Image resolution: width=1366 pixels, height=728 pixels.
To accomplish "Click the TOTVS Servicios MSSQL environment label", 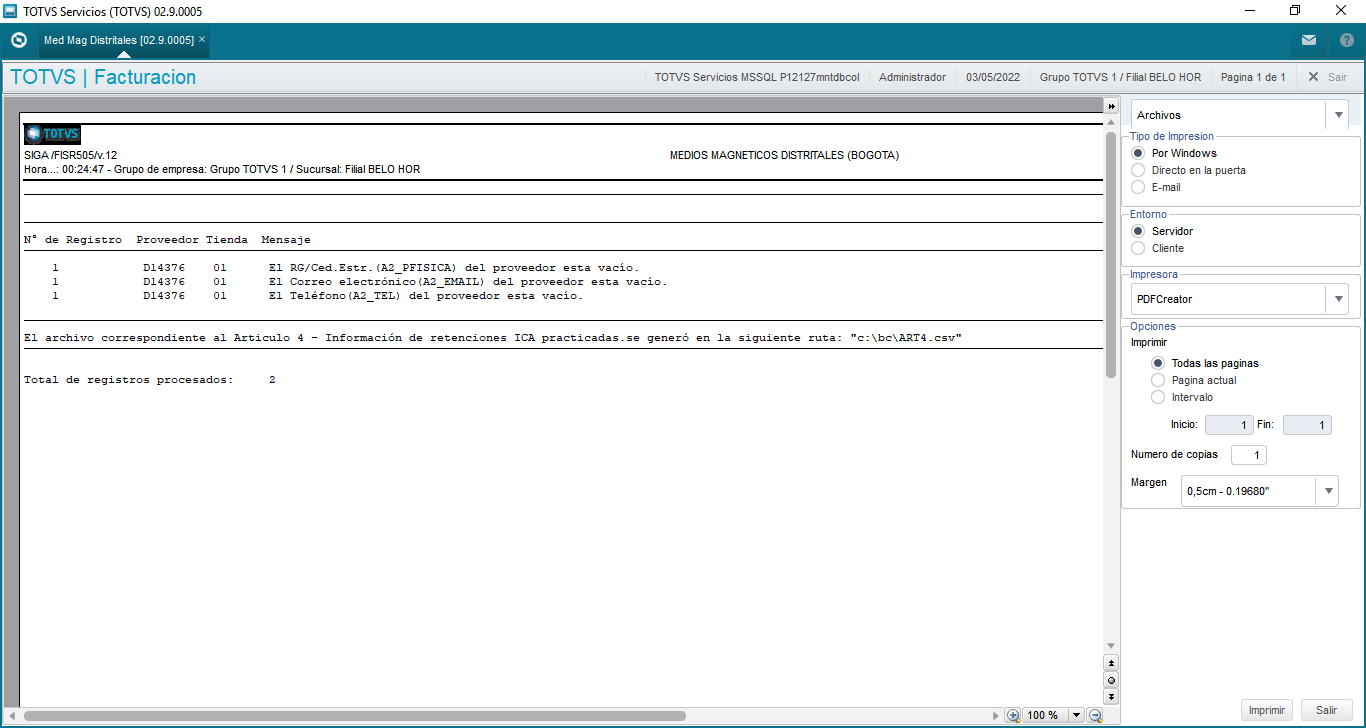I will 757,77.
